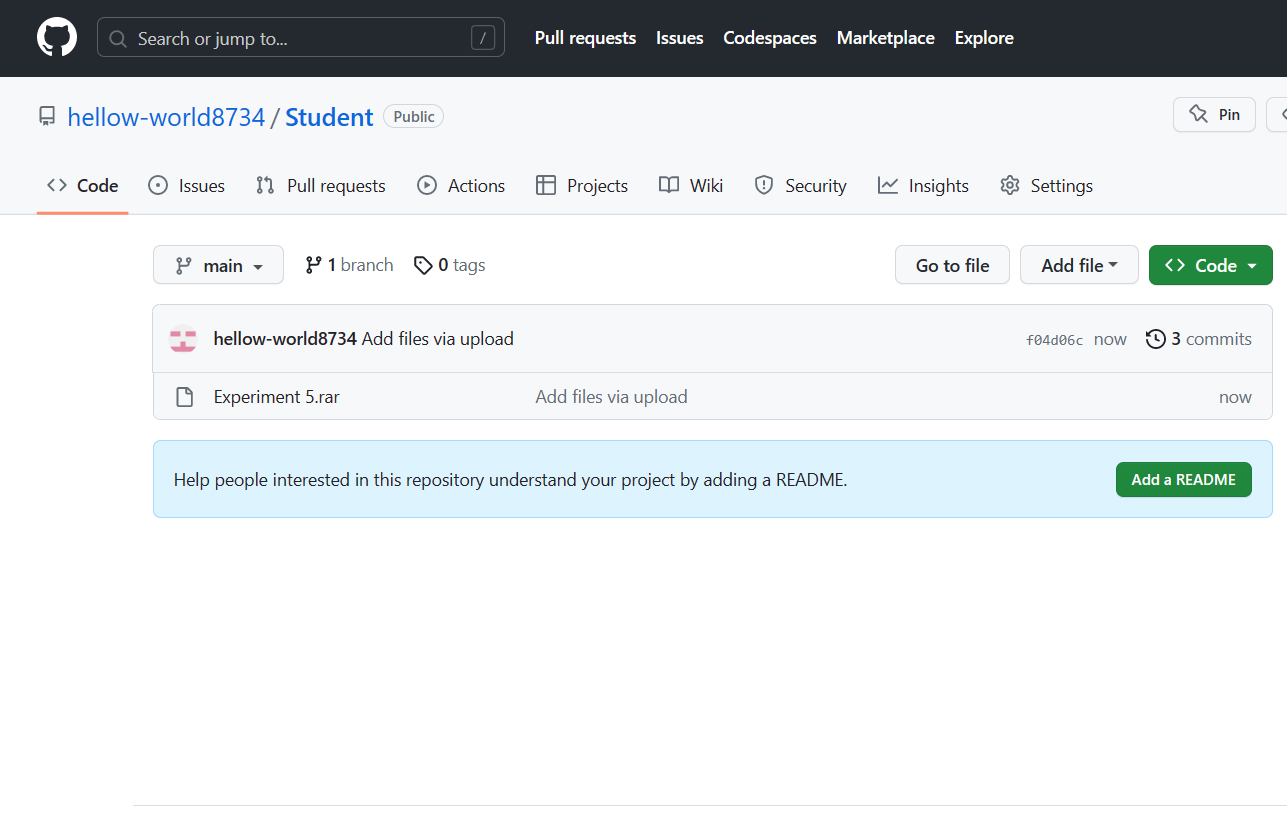Open Issues in the top navigation bar
Screen dimensions: 1287x823
coord(680,38)
